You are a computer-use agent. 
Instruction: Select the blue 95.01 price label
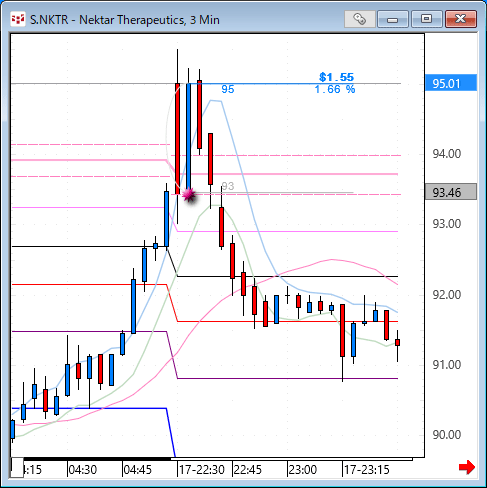[x=451, y=83]
